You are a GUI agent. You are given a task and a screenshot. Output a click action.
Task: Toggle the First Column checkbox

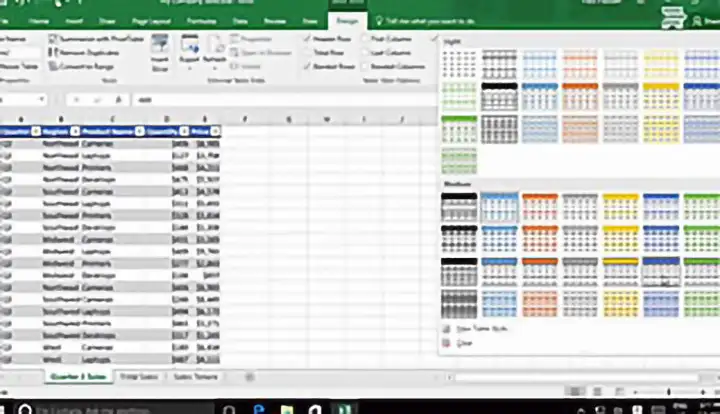click(364, 37)
